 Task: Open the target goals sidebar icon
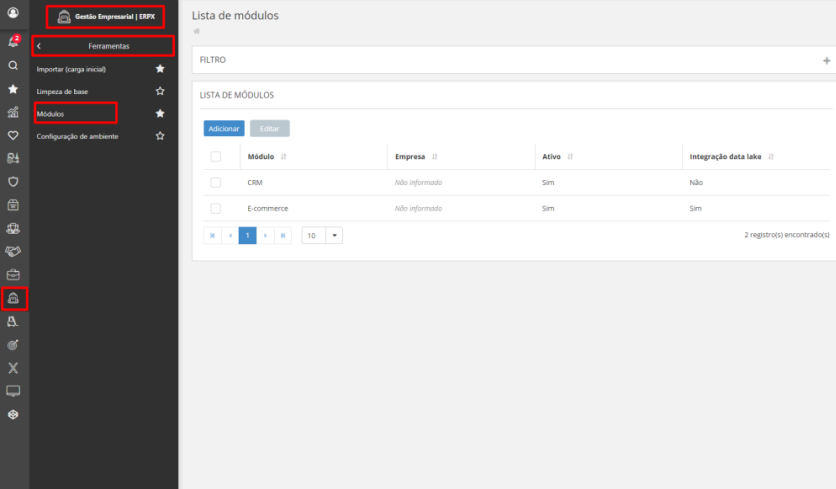tap(13, 345)
